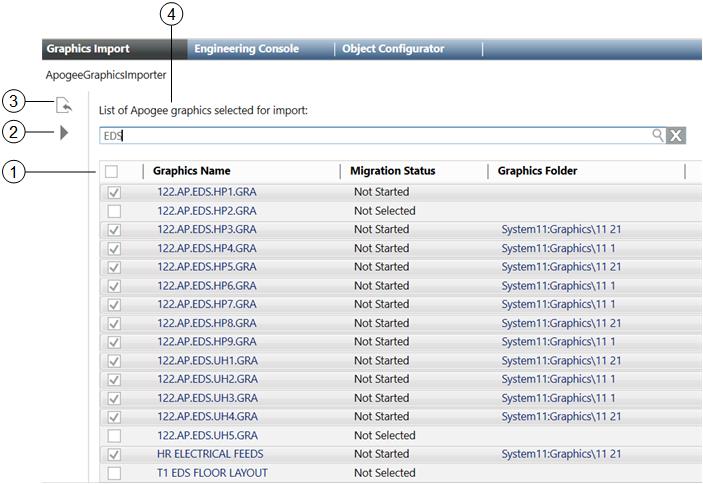The width and height of the screenshot is (703, 484).
Task: Clear the EDS search filter with X
Action: [x=676, y=136]
